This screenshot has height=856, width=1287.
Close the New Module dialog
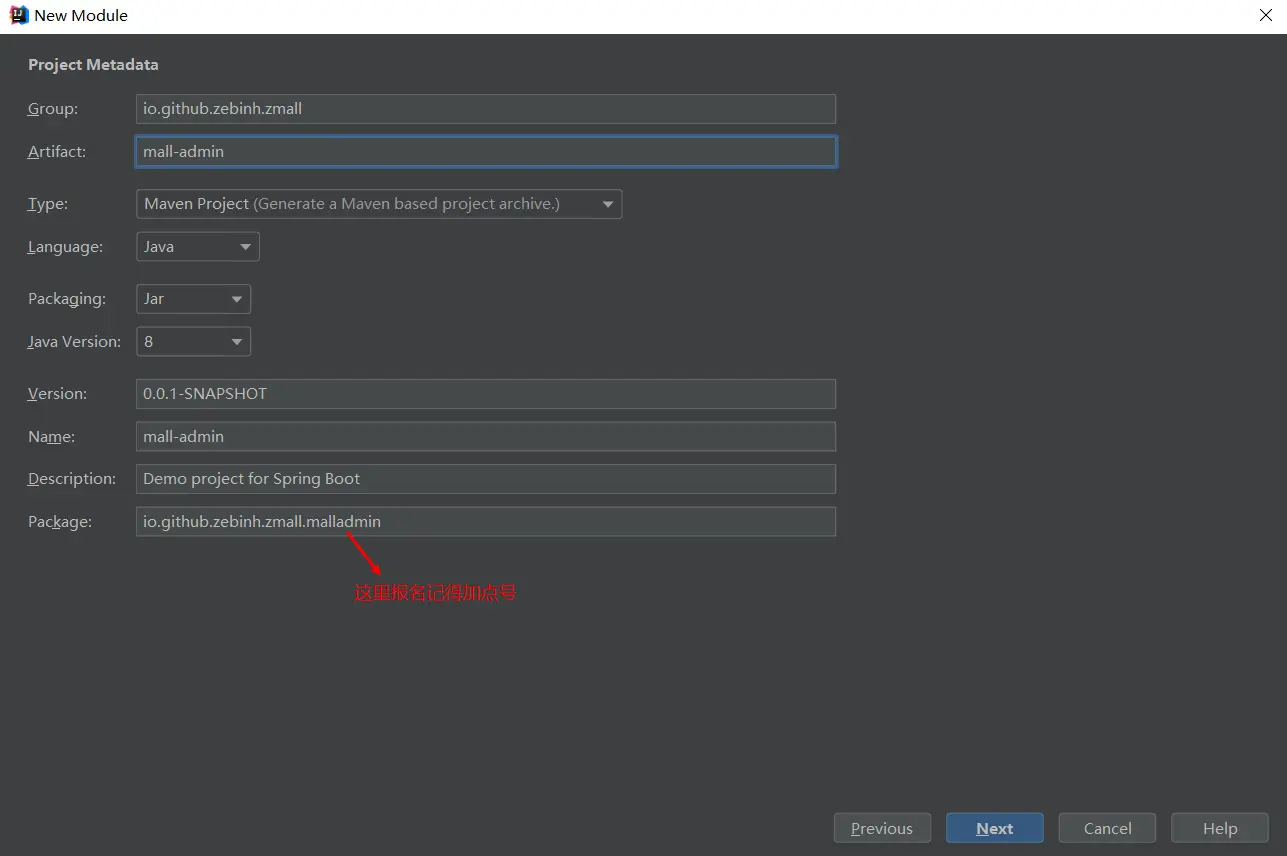pyautogui.click(x=1265, y=16)
